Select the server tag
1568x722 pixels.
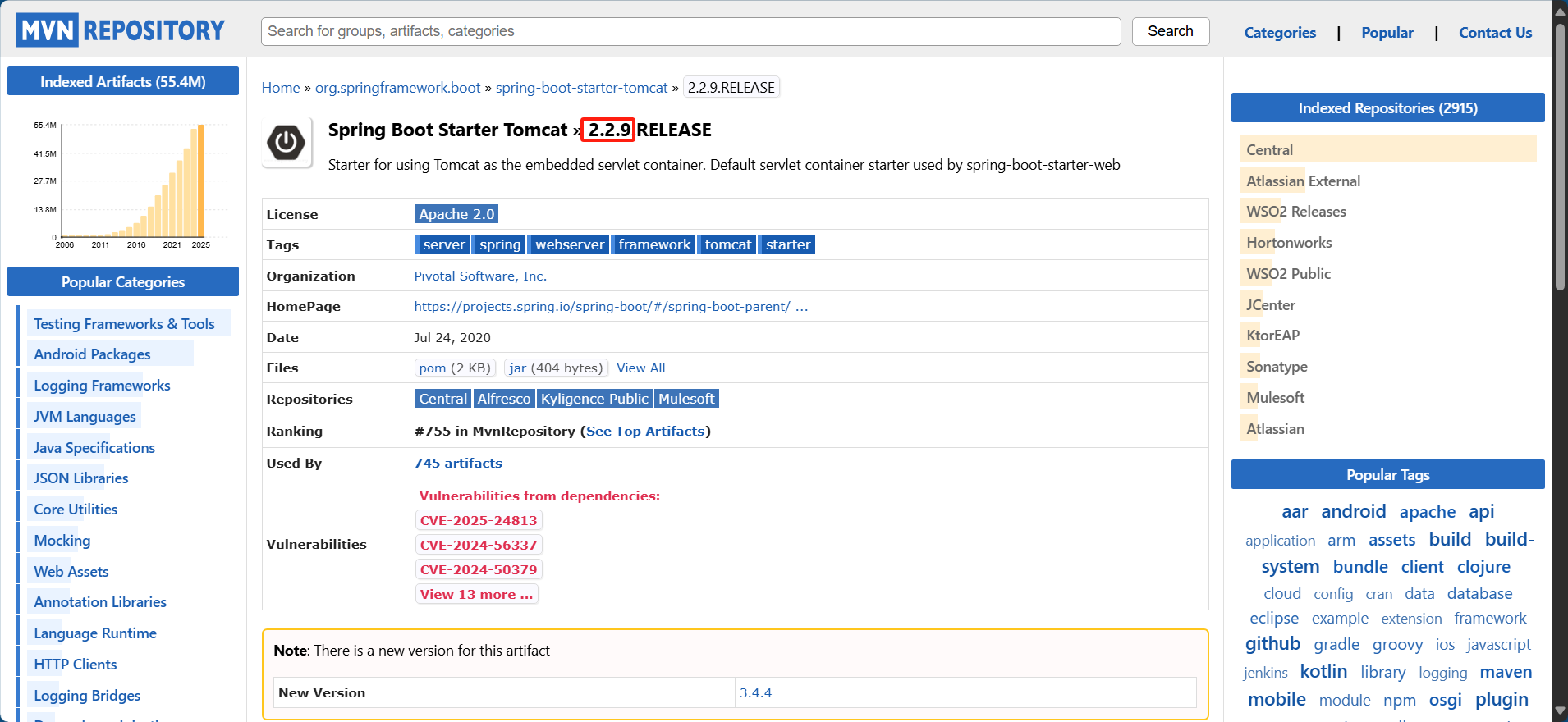pyautogui.click(x=443, y=244)
